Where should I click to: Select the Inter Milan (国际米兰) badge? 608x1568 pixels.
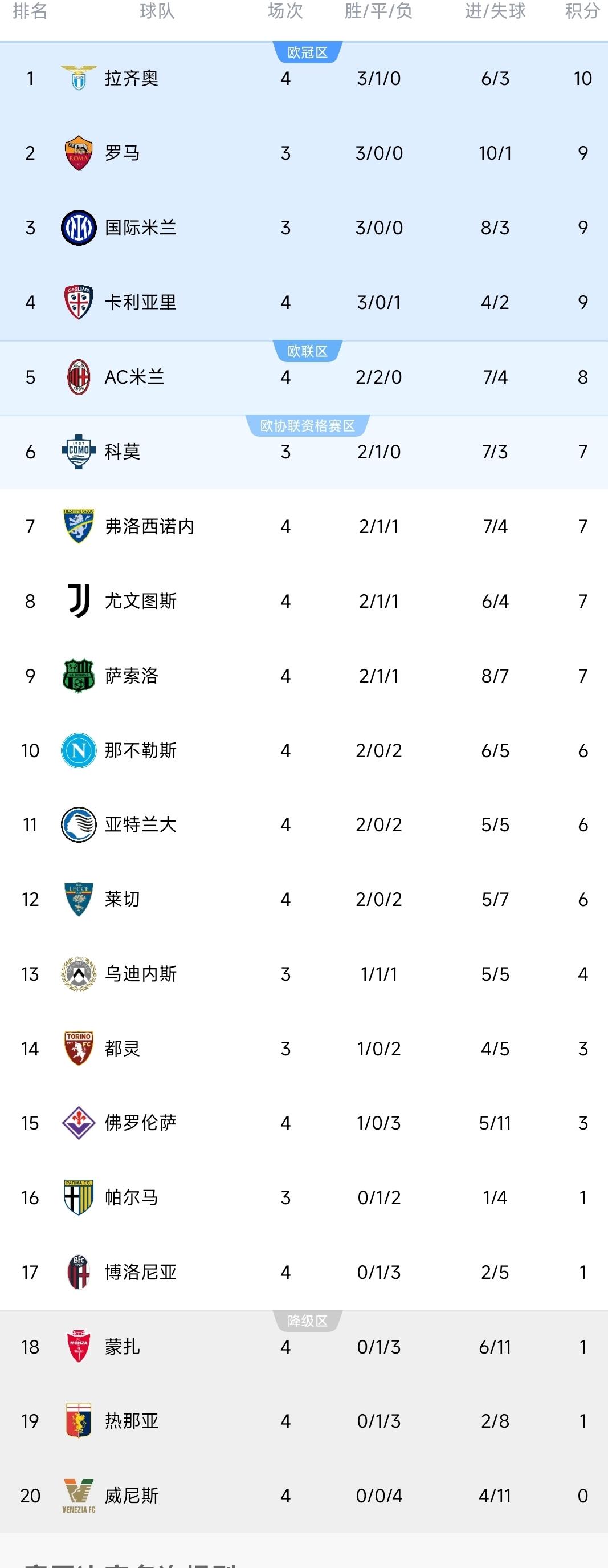point(79,228)
